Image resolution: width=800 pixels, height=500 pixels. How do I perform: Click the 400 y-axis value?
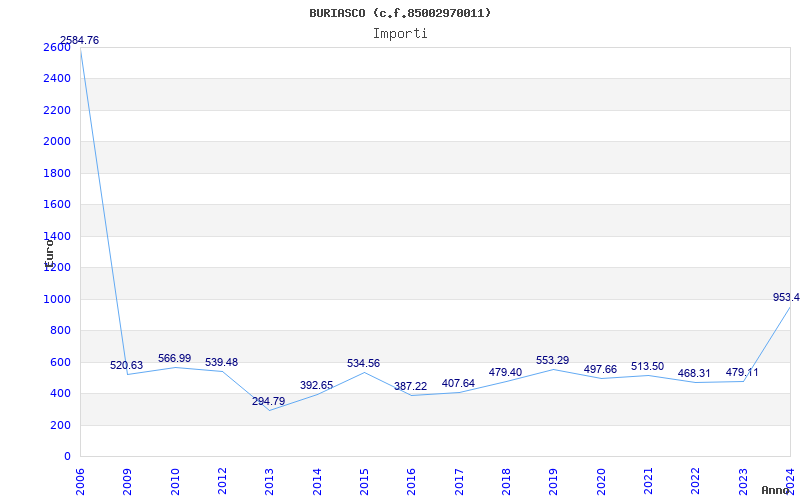60,393
